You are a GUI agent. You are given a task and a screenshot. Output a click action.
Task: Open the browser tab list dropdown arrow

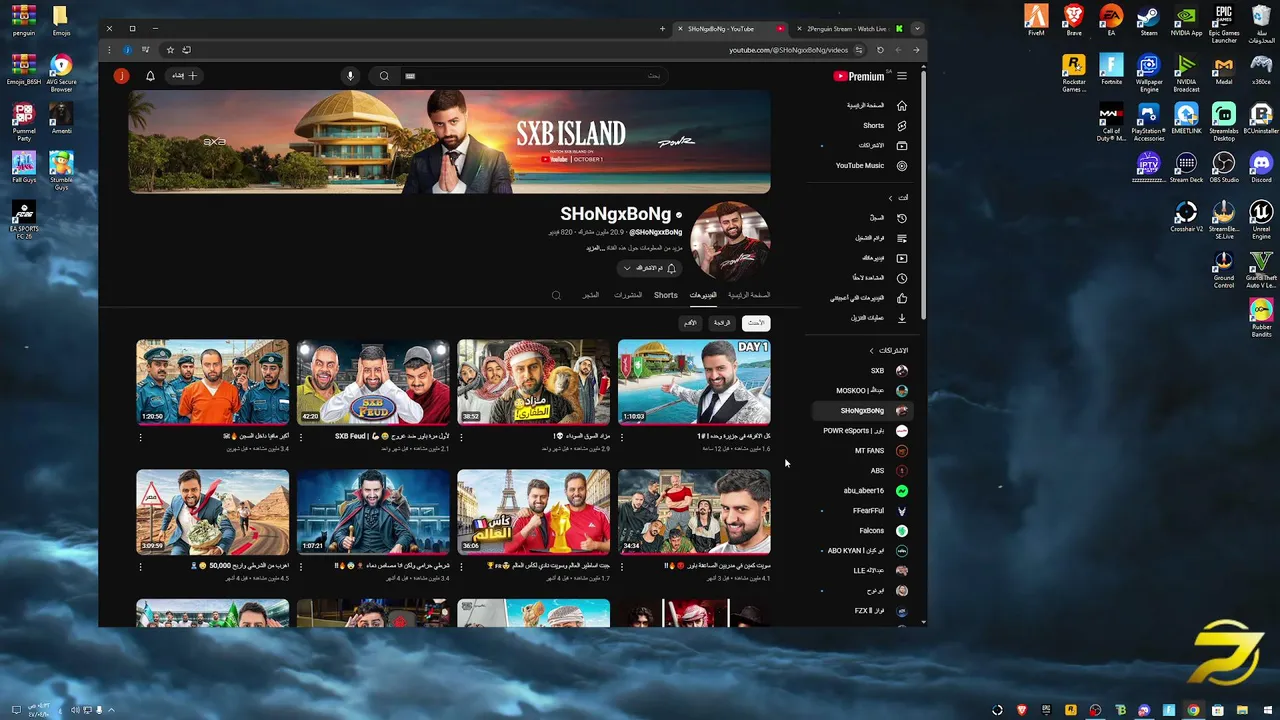pos(917,29)
